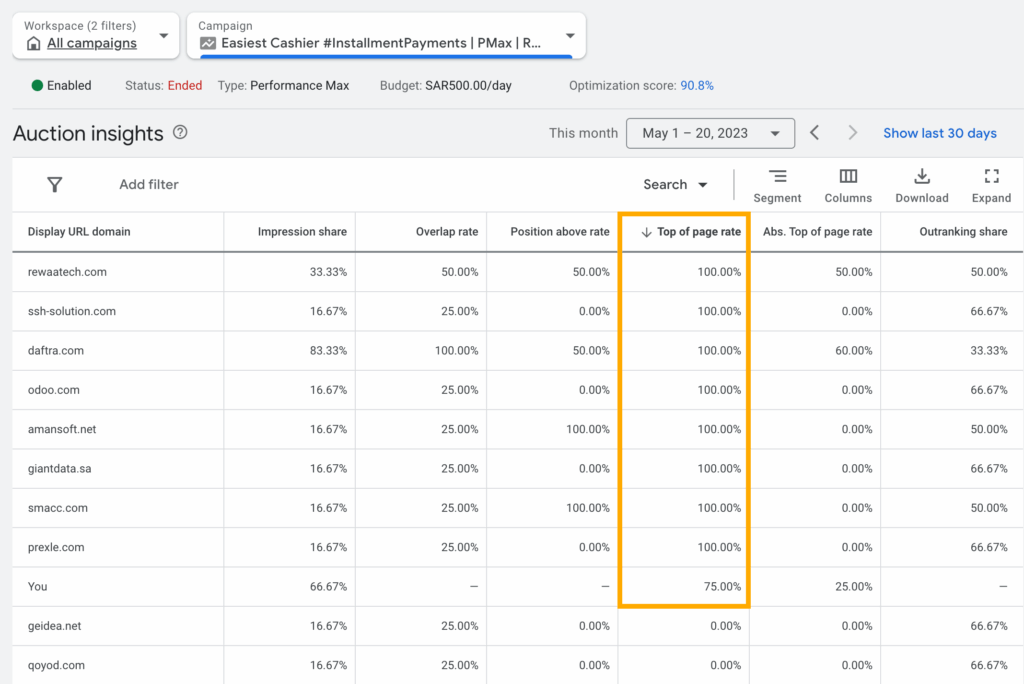The width and height of the screenshot is (1024, 684).
Task: Select the geidea.net domain
Action: coord(54,626)
